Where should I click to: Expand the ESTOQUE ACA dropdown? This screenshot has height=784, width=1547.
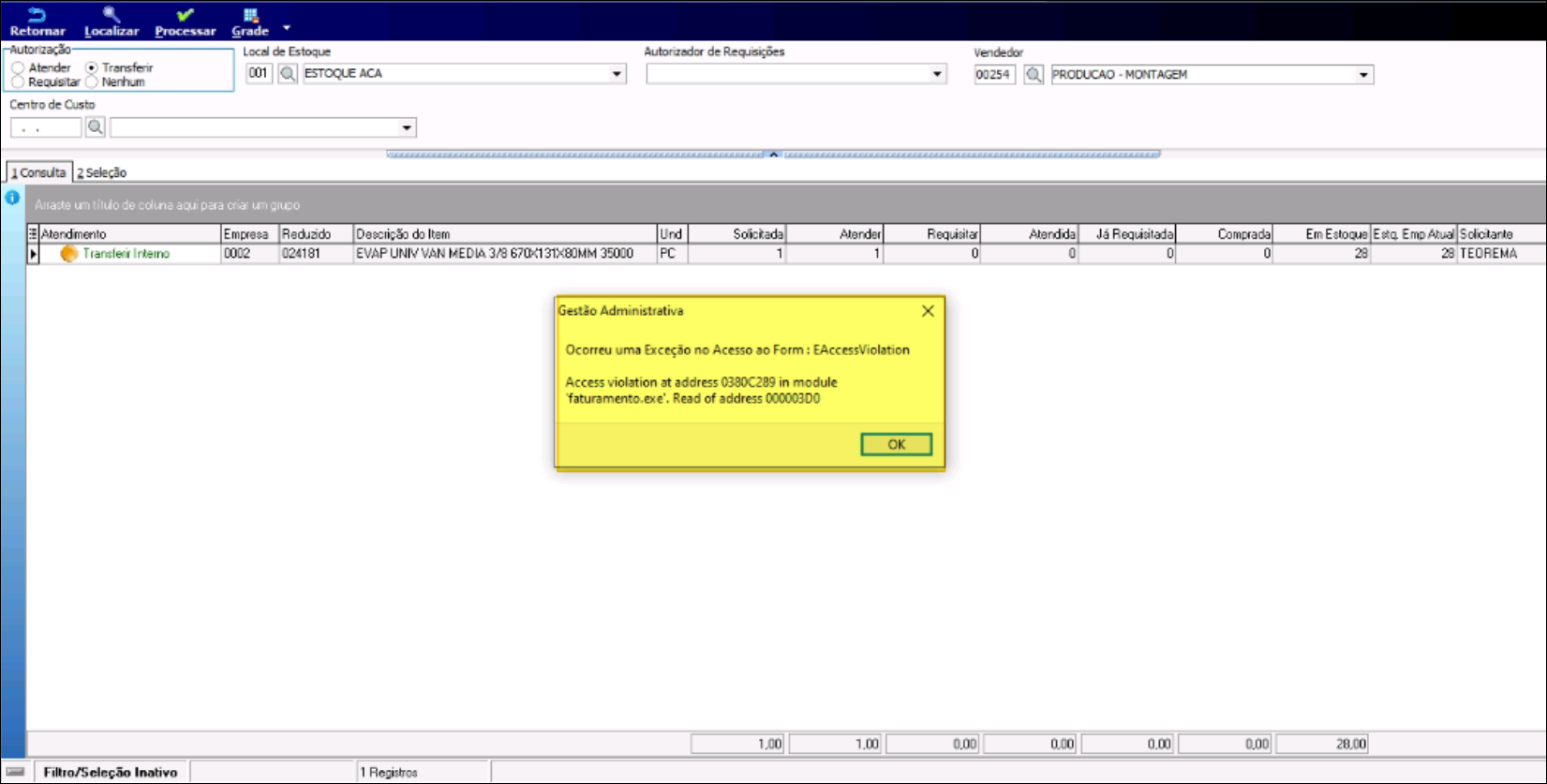[x=617, y=73]
